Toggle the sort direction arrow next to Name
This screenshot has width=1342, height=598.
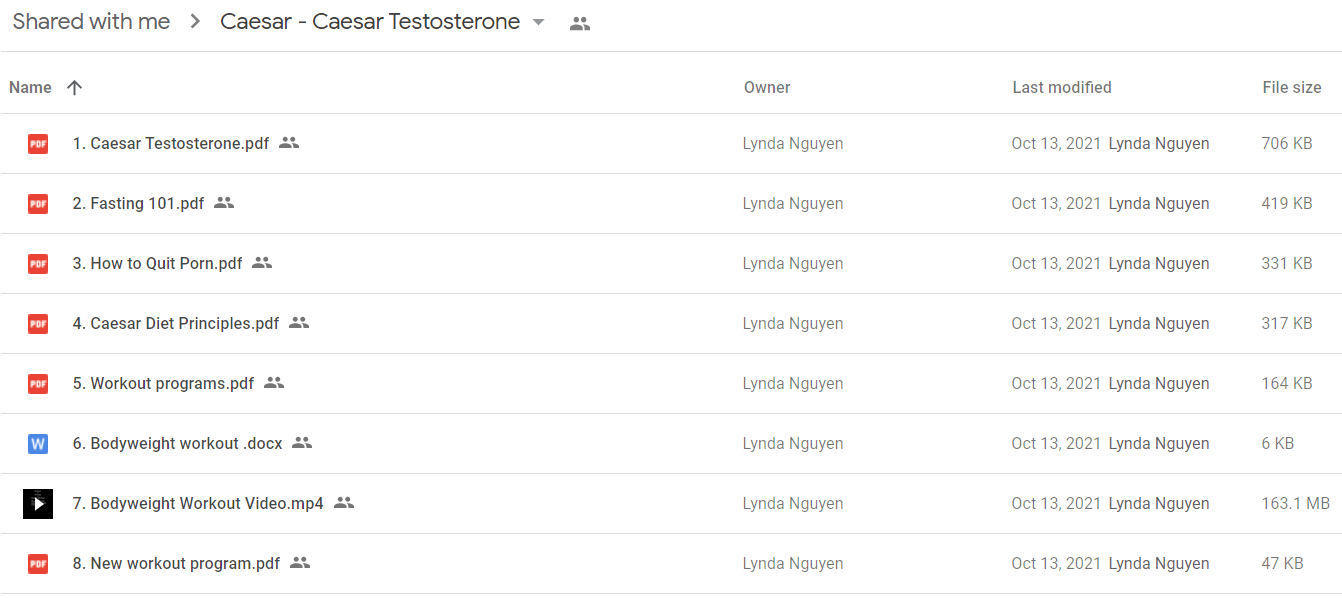tap(74, 87)
